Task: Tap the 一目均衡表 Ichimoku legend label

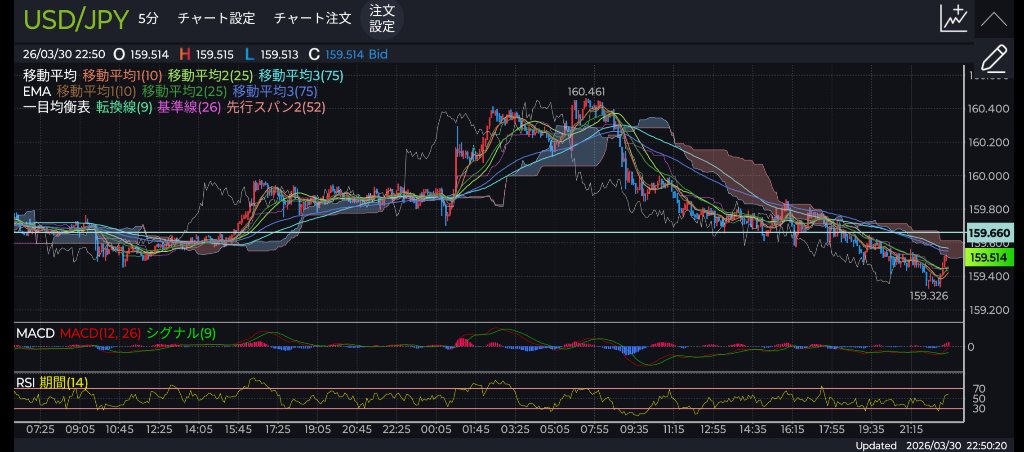Action: tap(56, 107)
